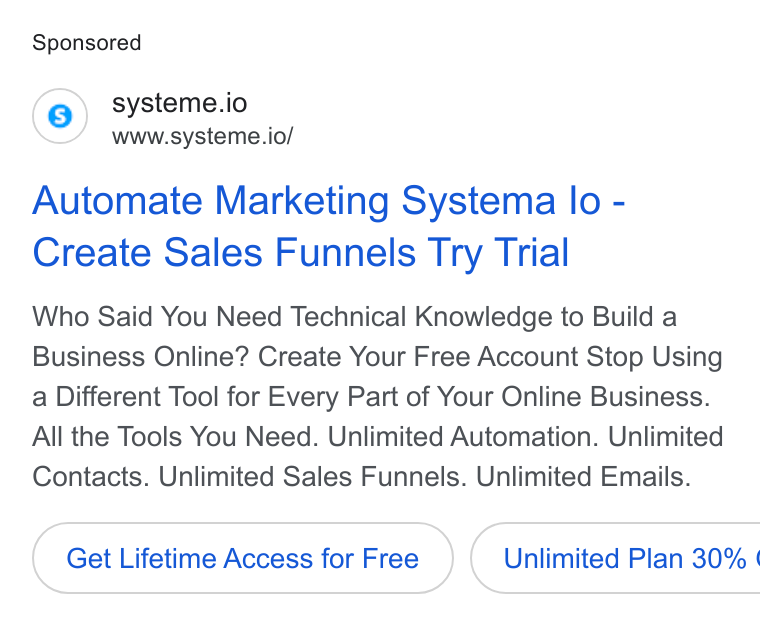760x626 pixels.
Task: Click the word Marketing in the ad headline
Action: point(301,201)
